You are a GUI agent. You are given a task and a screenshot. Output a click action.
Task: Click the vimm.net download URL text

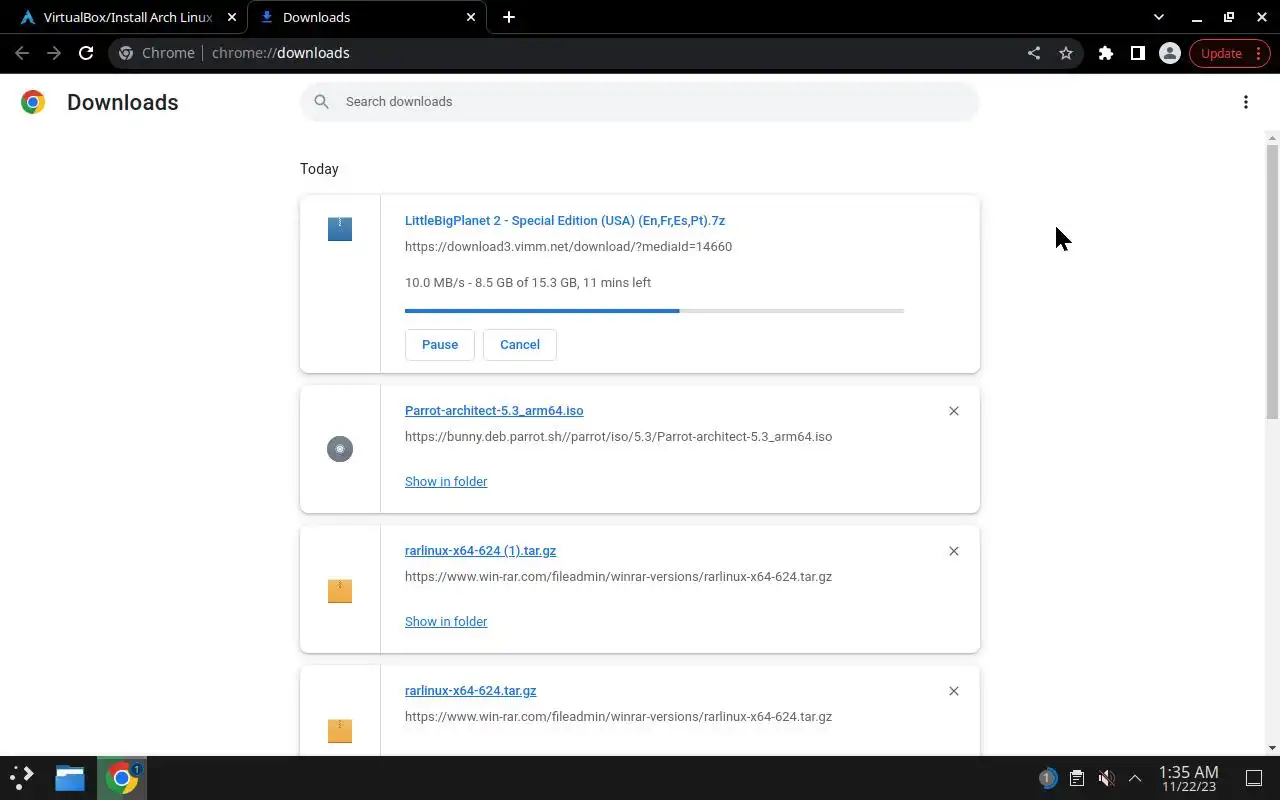pos(568,247)
